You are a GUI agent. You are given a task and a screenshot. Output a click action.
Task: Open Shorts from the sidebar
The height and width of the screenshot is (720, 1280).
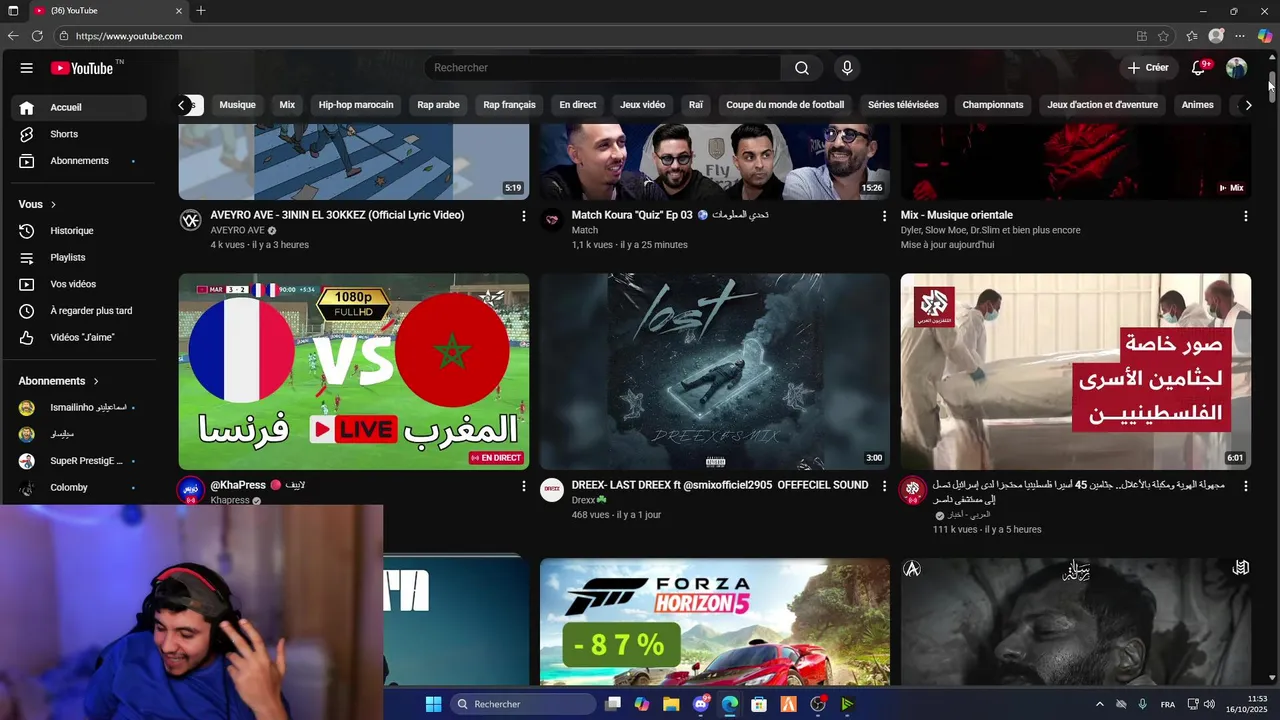(80, 134)
